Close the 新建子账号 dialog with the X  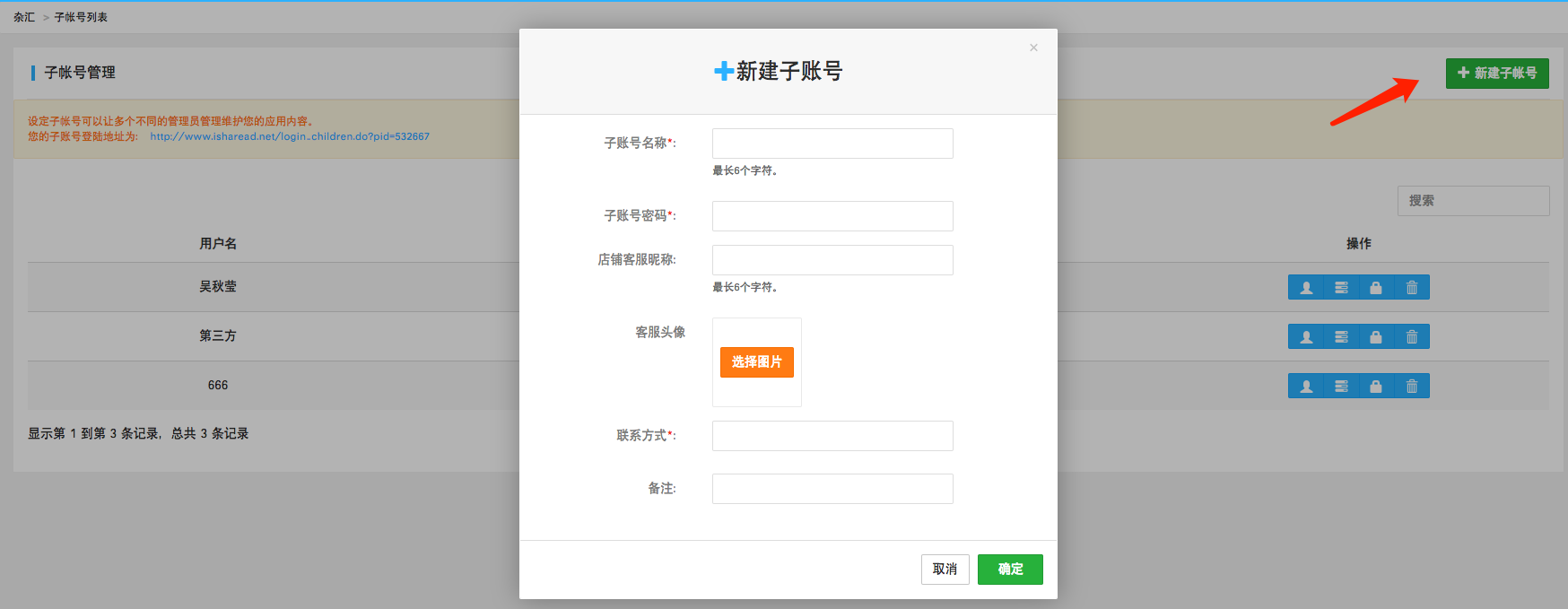pos(1033,48)
